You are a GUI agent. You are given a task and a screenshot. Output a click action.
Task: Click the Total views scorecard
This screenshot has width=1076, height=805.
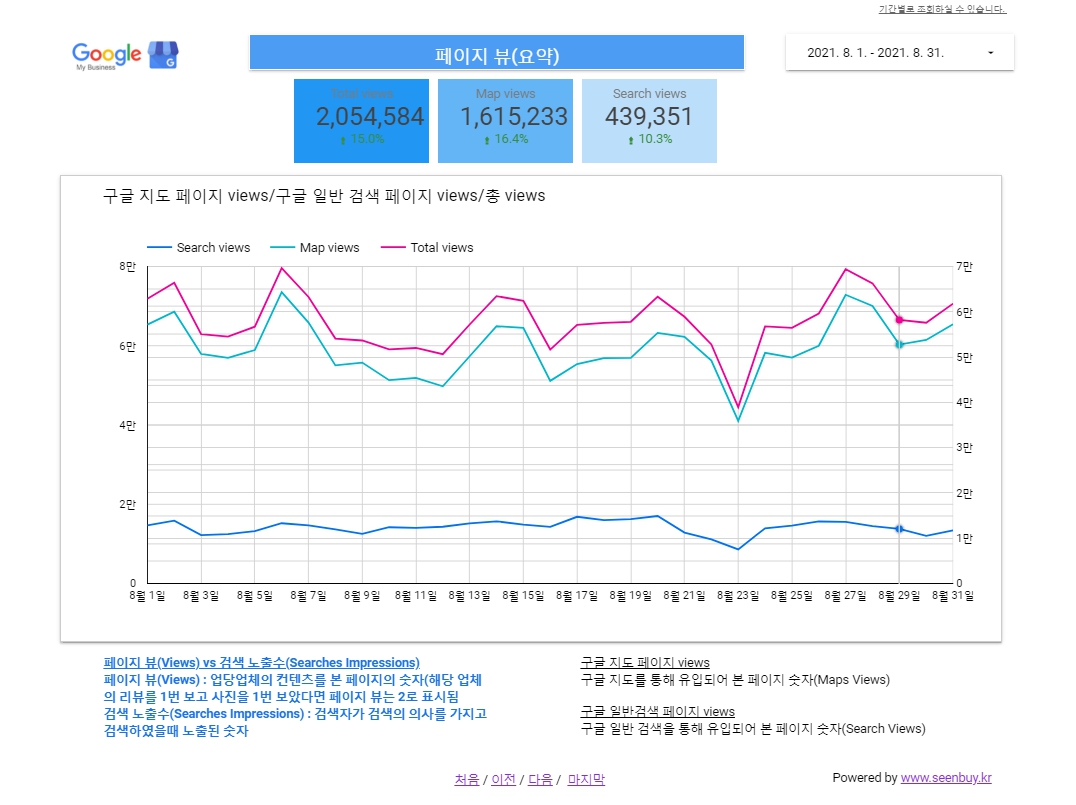pyautogui.click(x=360, y=120)
